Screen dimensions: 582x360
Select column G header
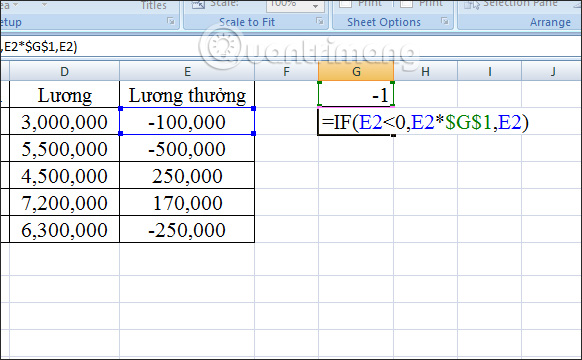[356, 71]
